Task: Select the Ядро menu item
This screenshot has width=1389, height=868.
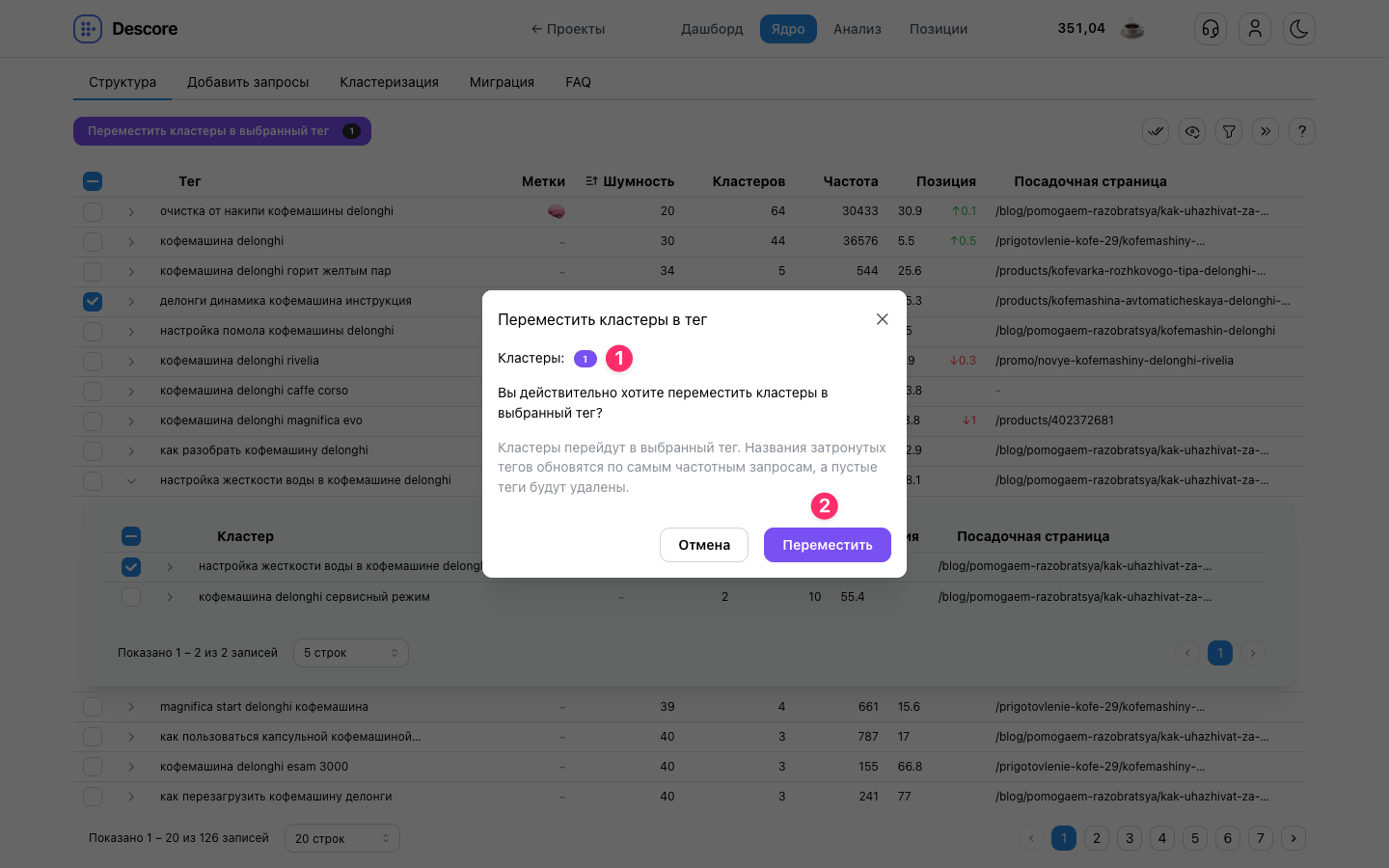Action: tap(788, 29)
